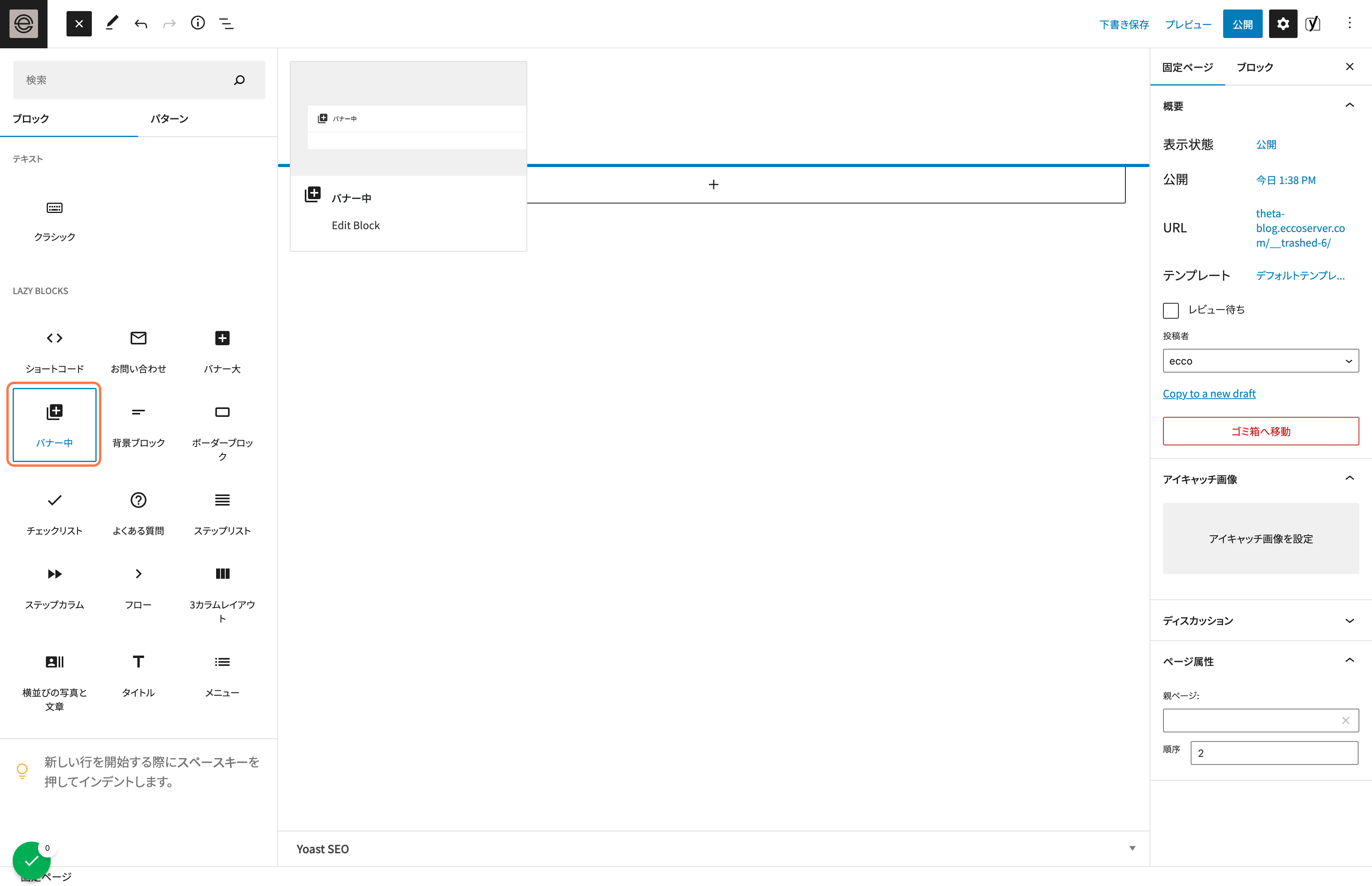Click the 下書き保存 link
Screen dimensions: 1372x886
coord(1123,24)
